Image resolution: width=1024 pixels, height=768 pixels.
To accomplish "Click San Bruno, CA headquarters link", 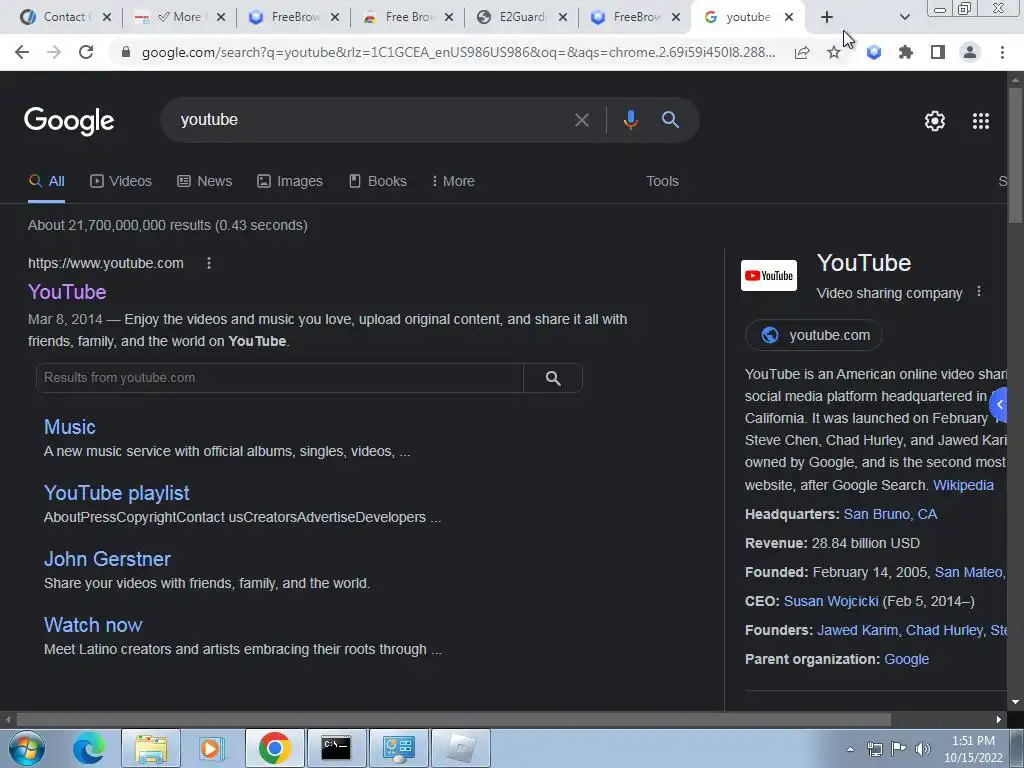I will (890, 515).
